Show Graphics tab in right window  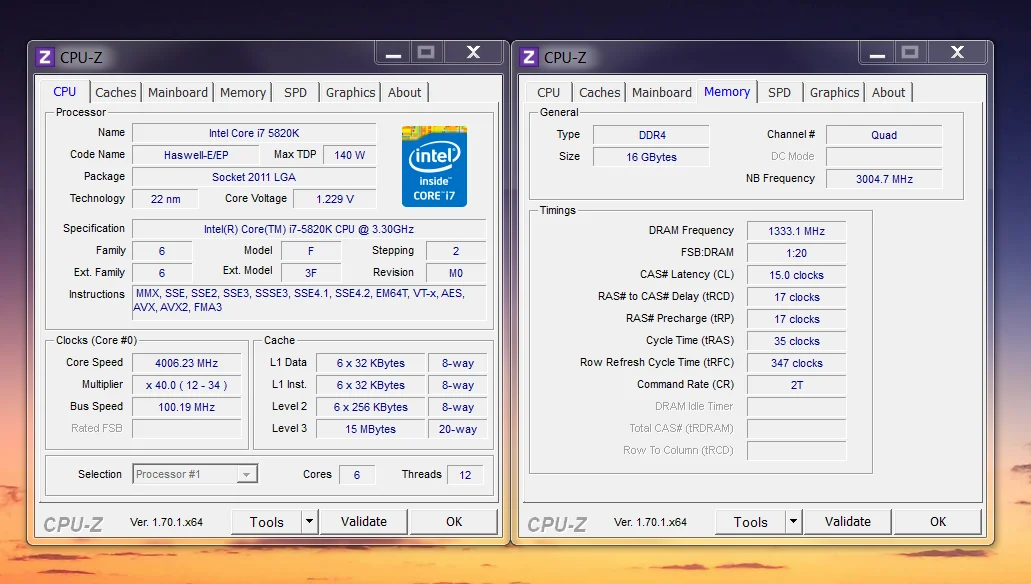(834, 93)
